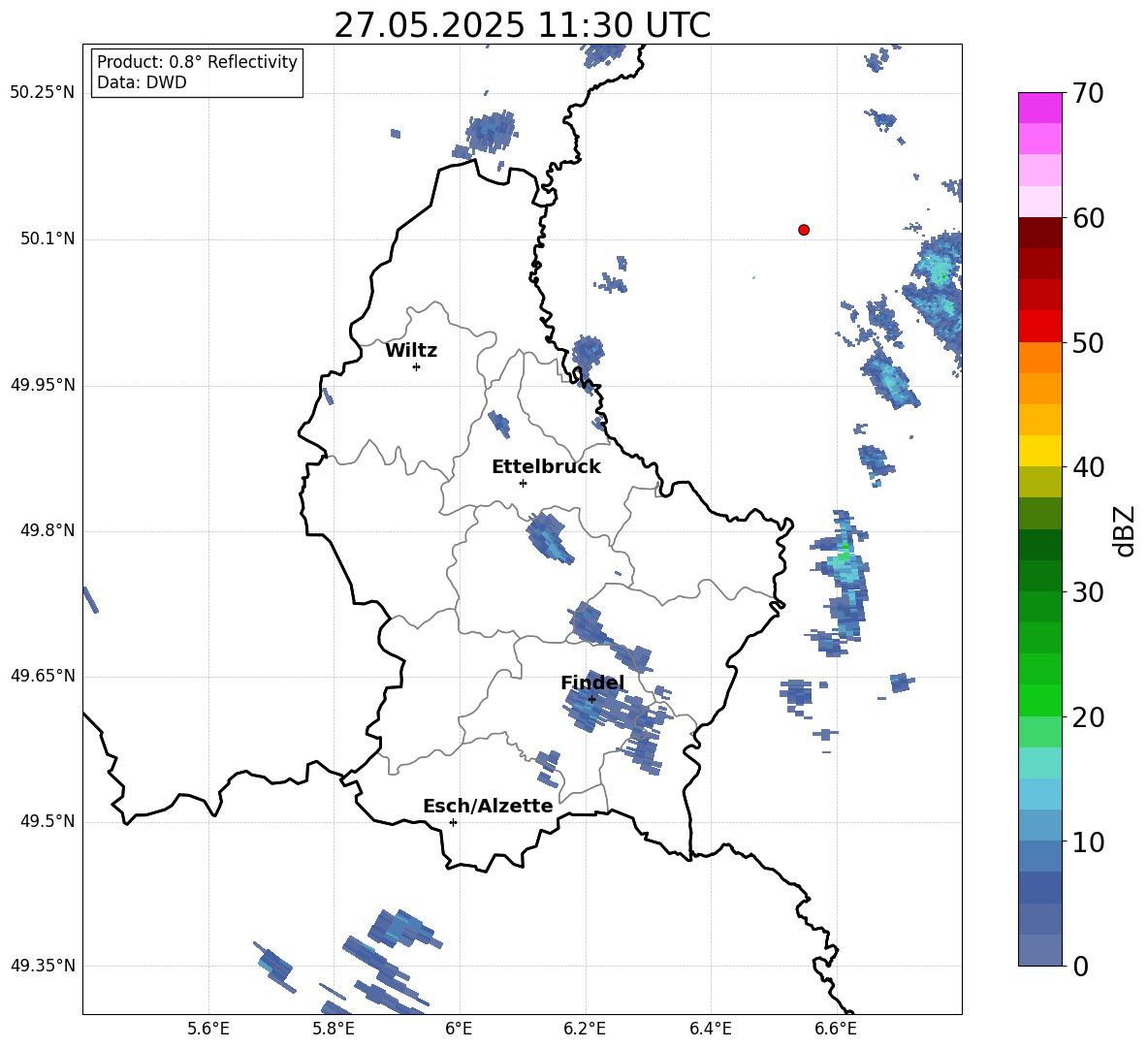This screenshot has height=1048, width=1148.
Task: Click the Ettelbruck station cross marker
Action: (523, 483)
